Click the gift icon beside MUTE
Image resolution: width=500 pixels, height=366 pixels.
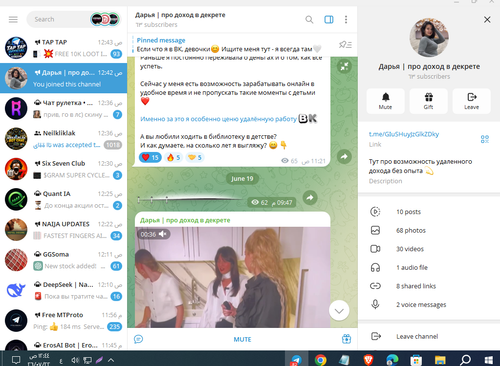click(346, 339)
